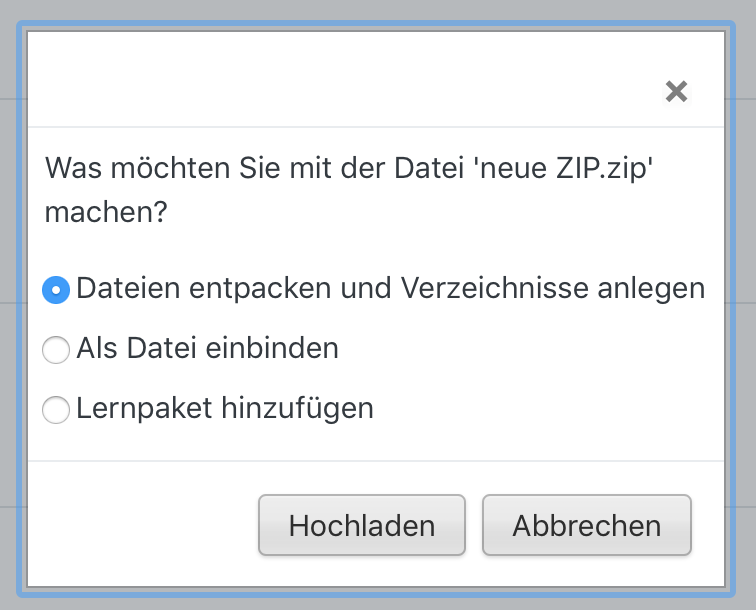Click the empty radio circle beside 'Als Datei einbinden'
Viewport: 756px width, 610px height.
click(x=56, y=349)
